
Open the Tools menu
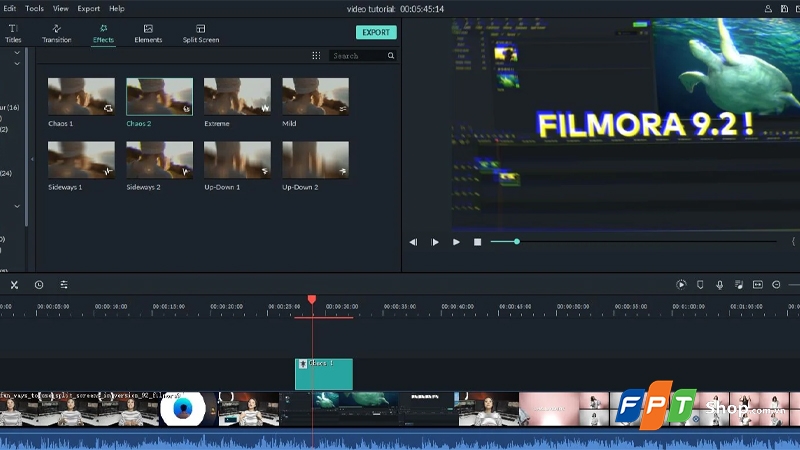click(x=34, y=8)
